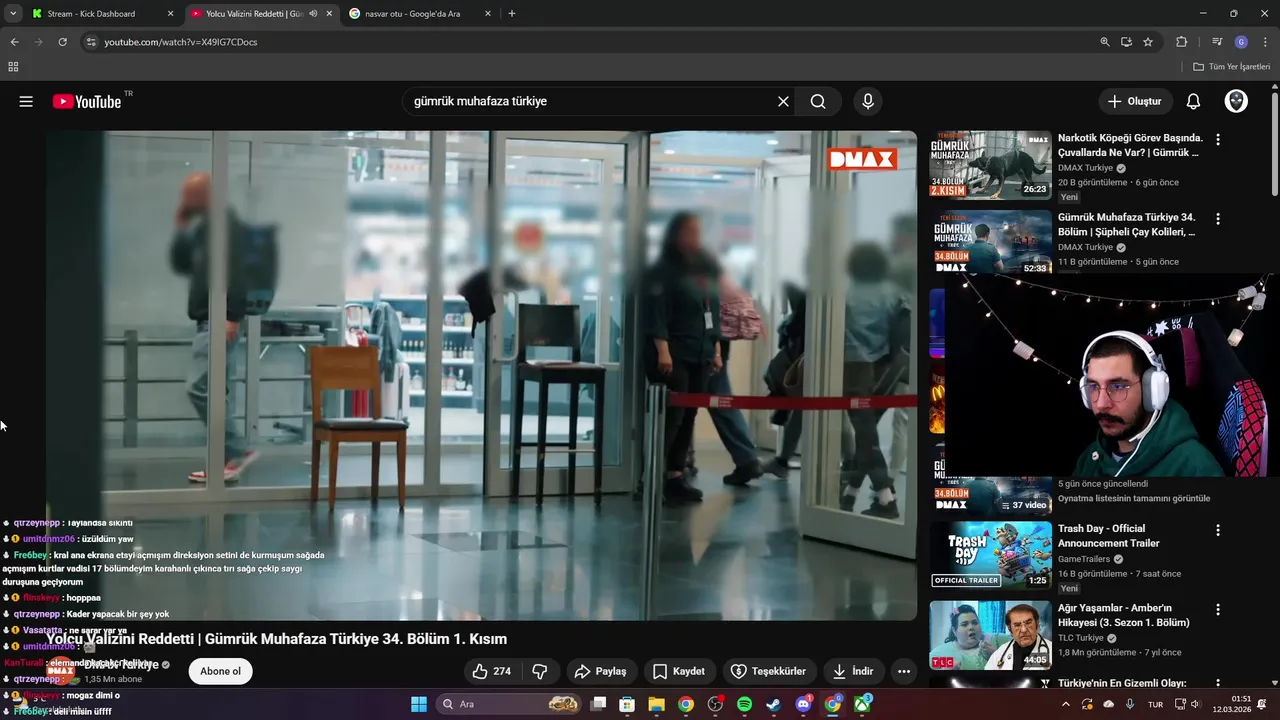Share the video with Paylaş
Image resolution: width=1280 pixels, height=720 pixels.
click(x=600, y=671)
